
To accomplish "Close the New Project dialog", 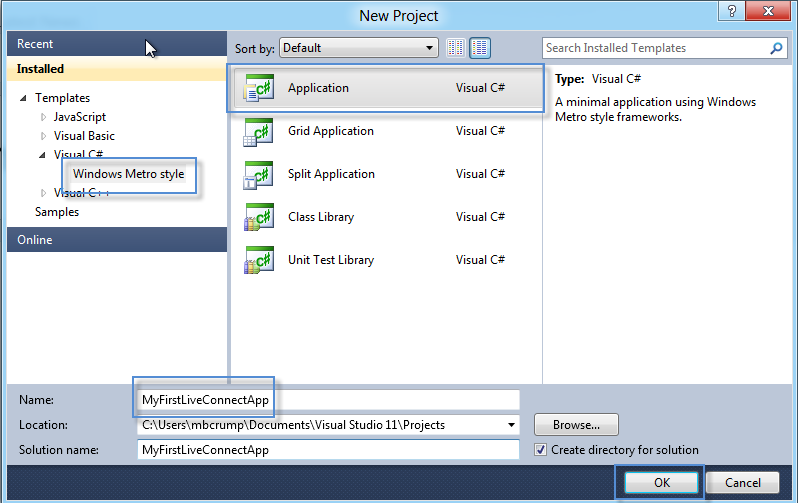I will (x=768, y=11).
